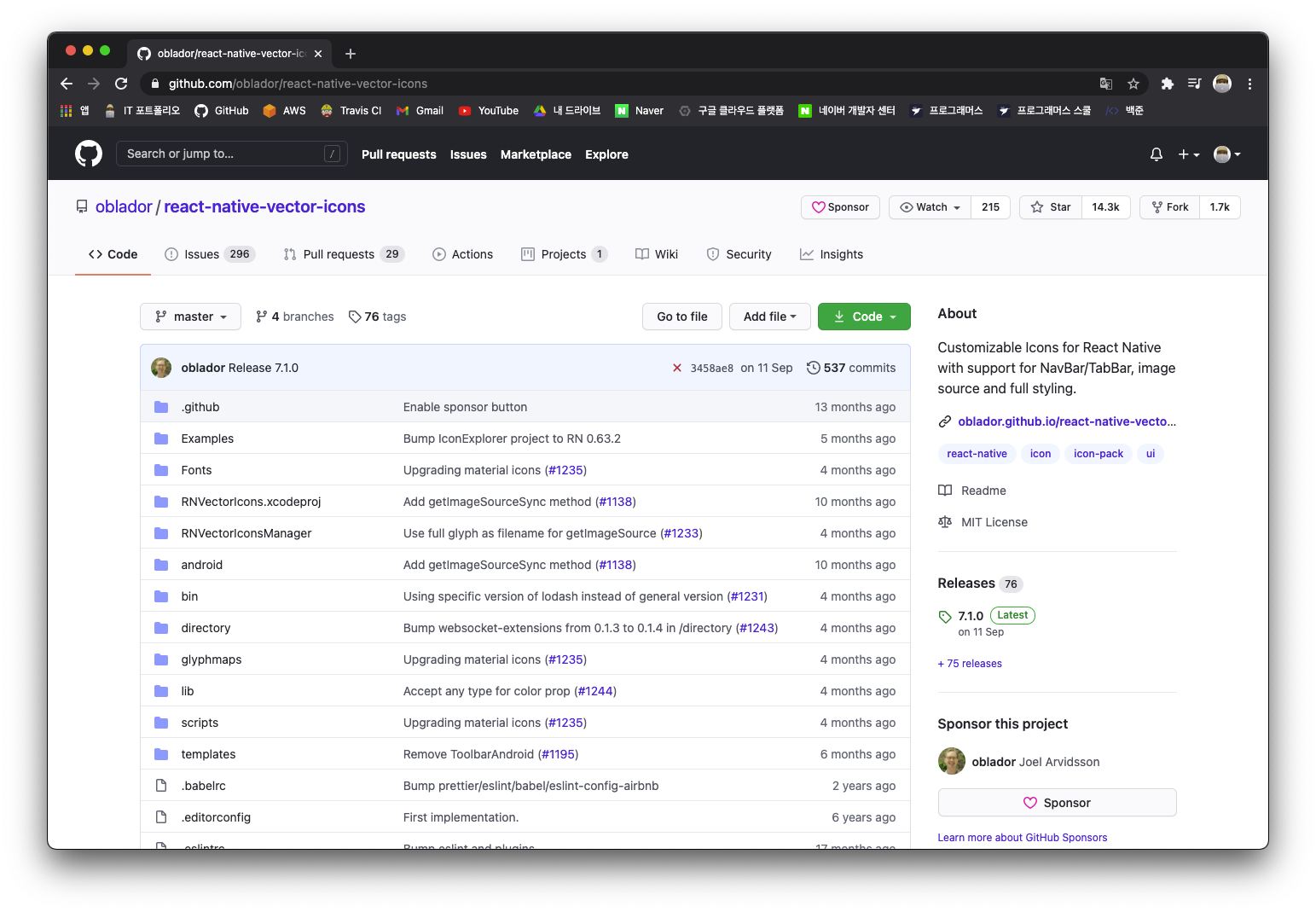Open Chrome three-dot menu

click(1249, 84)
